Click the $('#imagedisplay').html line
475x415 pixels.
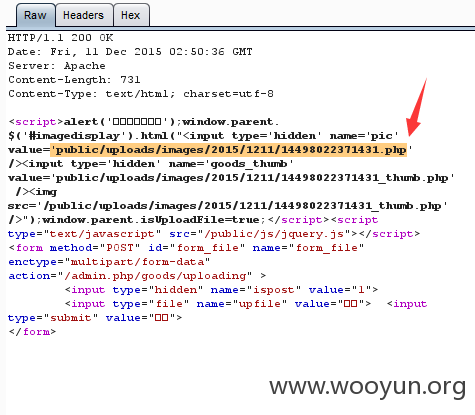point(203,136)
